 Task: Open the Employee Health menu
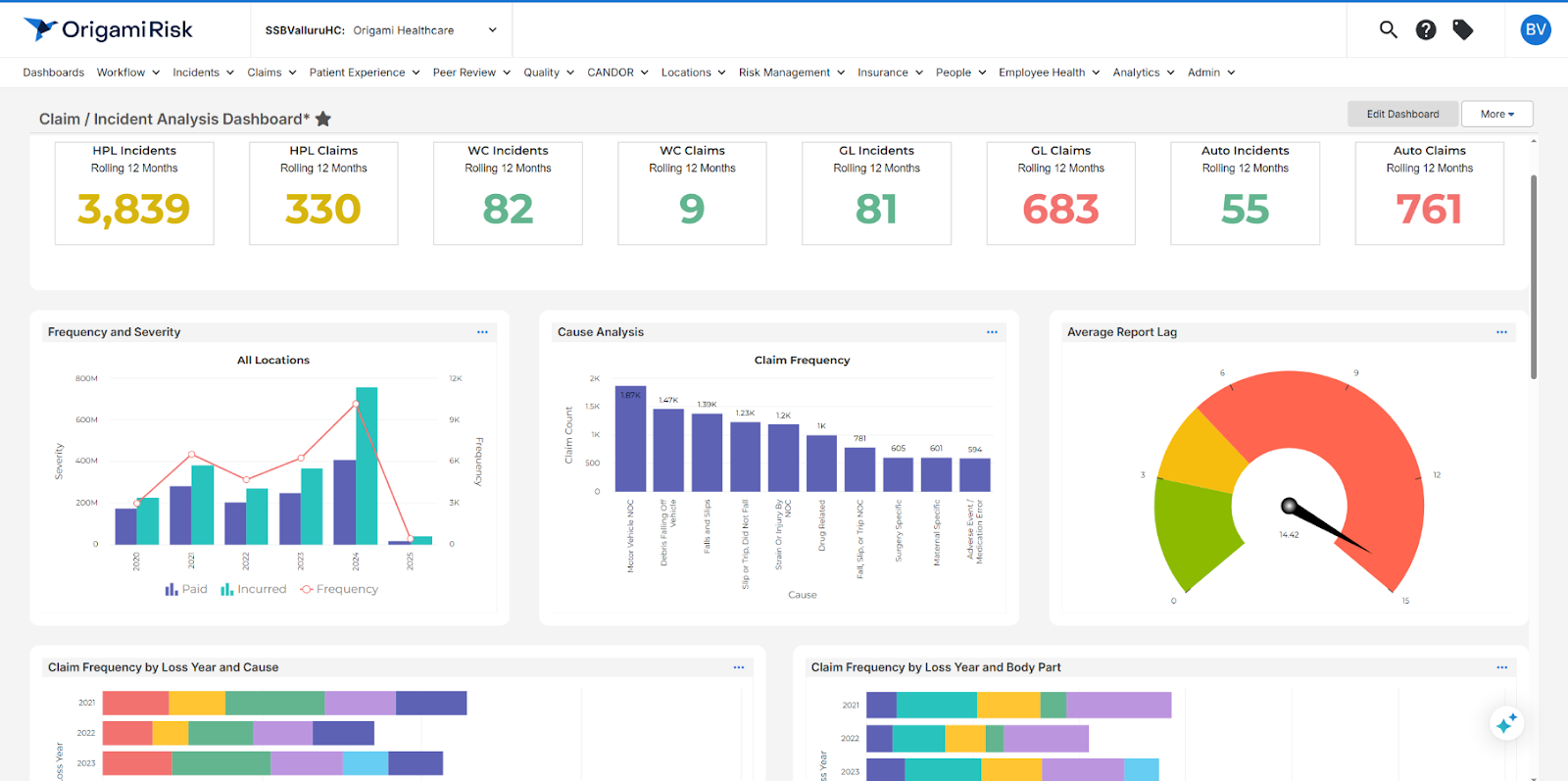point(1050,73)
